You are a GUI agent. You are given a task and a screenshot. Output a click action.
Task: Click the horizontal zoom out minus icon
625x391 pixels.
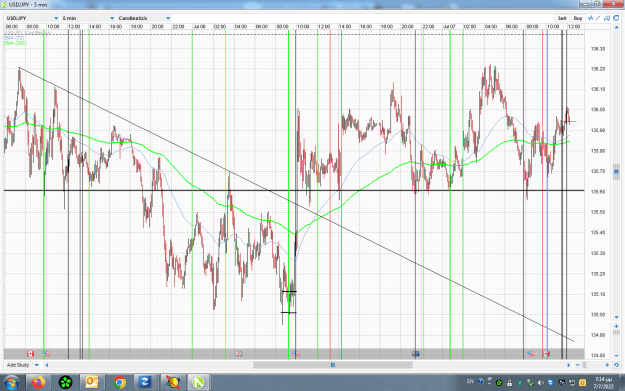pyautogui.click(x=578, y=365)
